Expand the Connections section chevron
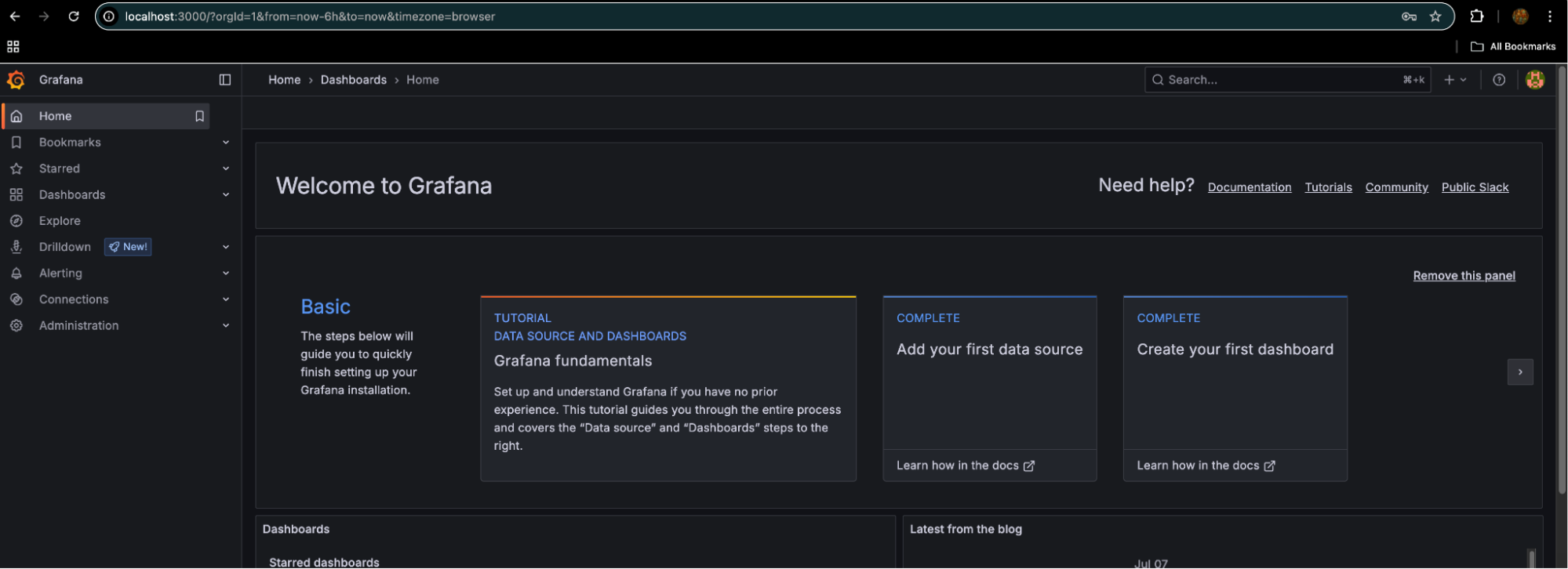1568x569 pixels. coord(226,299)
